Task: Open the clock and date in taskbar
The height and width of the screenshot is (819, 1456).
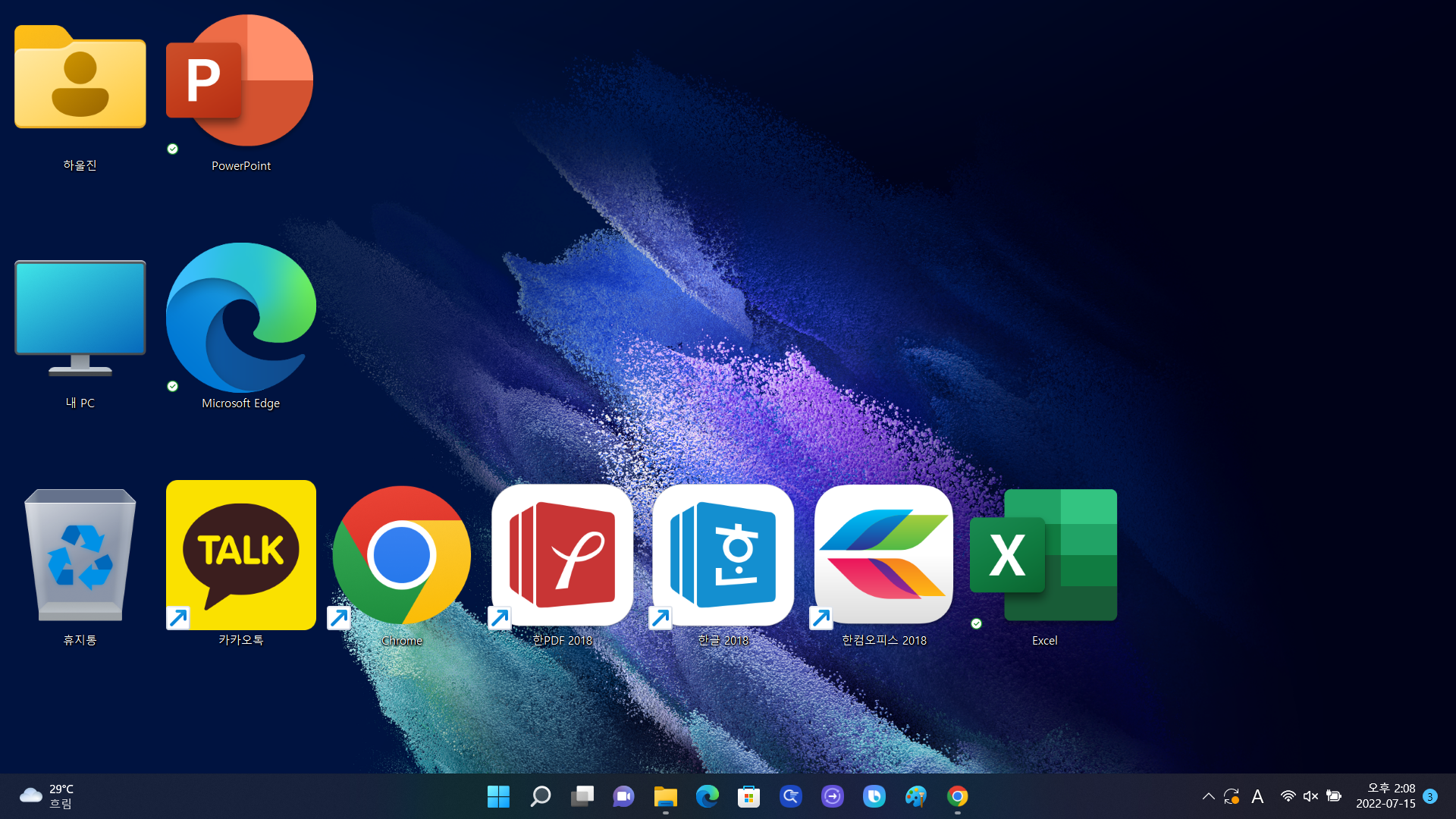Action: point(1385,796)
